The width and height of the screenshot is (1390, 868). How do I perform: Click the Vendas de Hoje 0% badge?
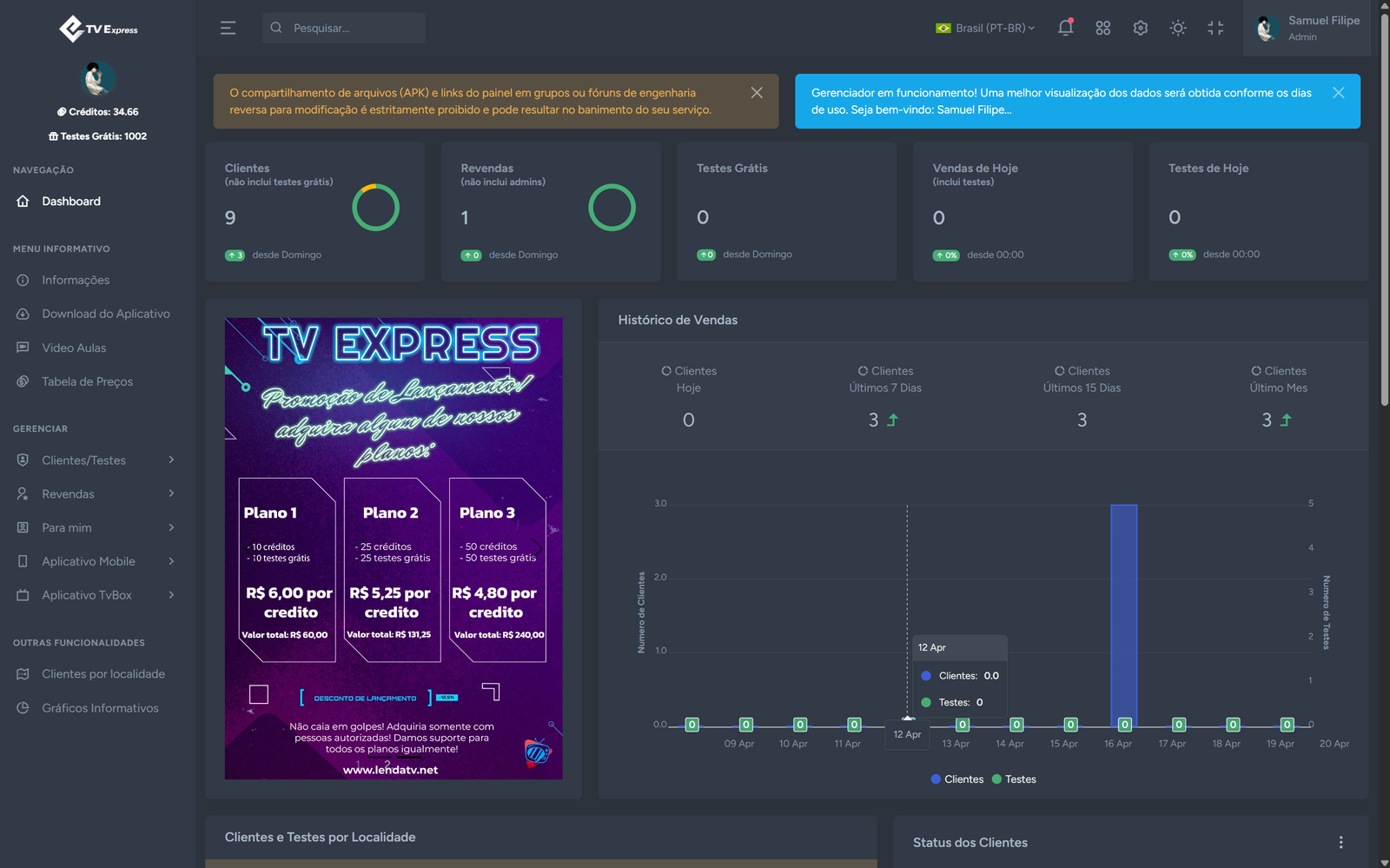(x=946, y=255)
